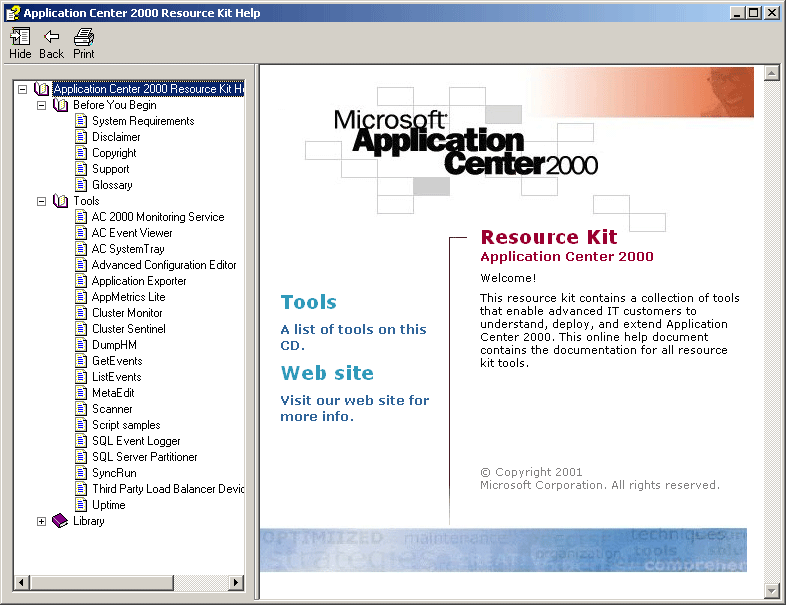Click the 'Copyright 2001' footer text

pos(531,472)
